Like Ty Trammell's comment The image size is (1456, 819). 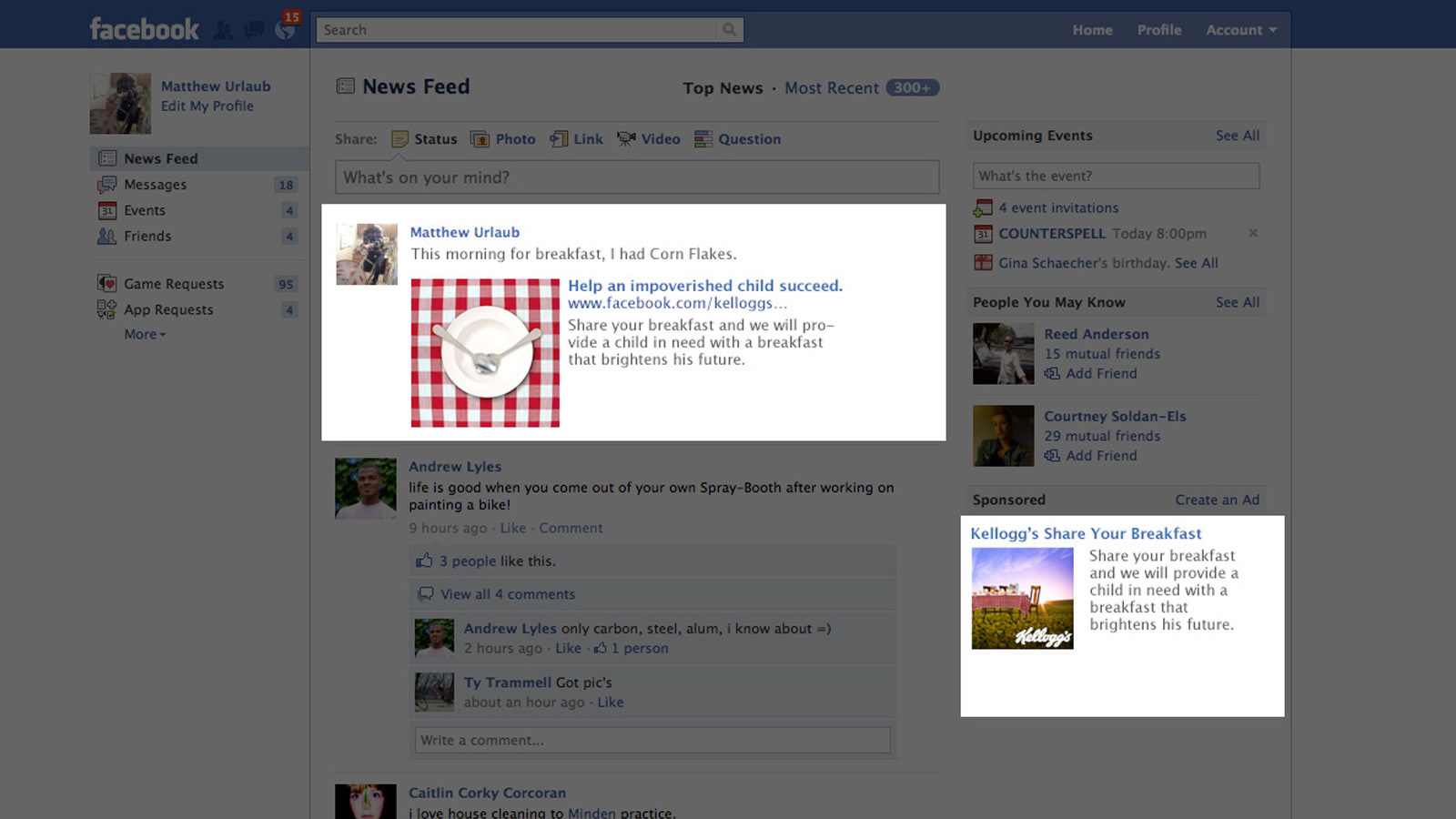click(611, 703)
